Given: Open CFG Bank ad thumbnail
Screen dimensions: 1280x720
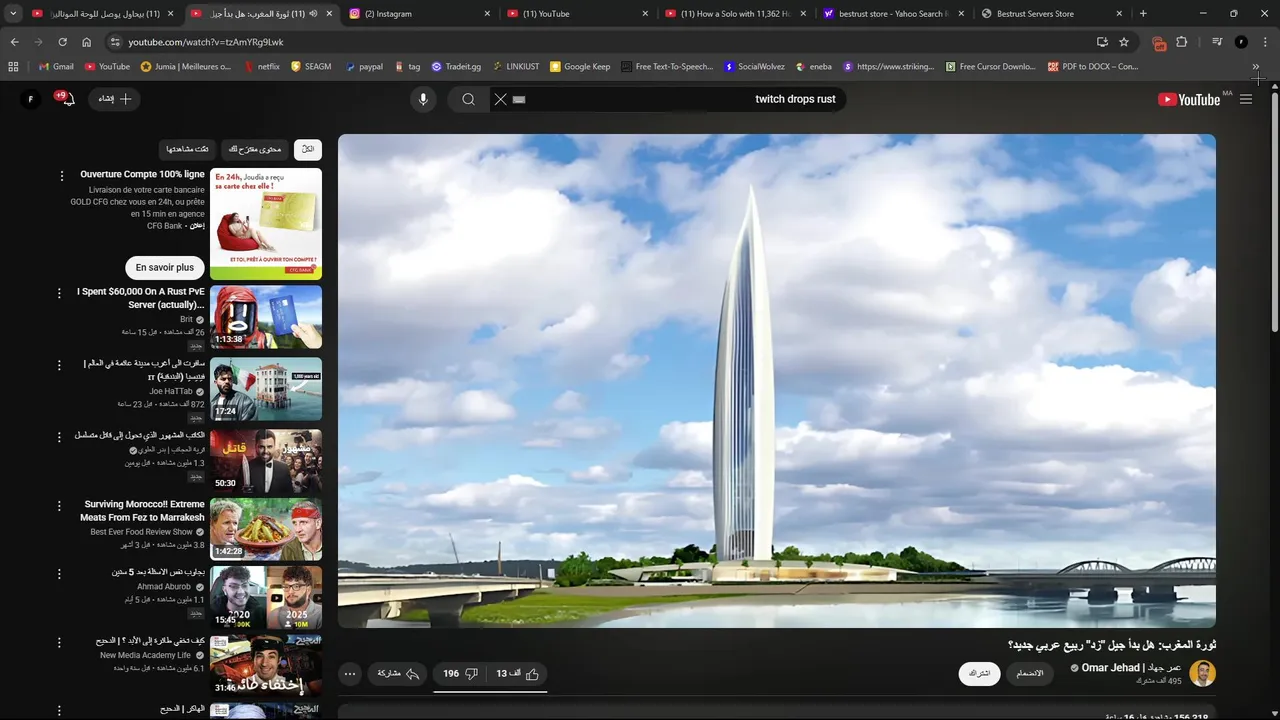Looking at the screenshot, I should click(x=266, y=223).
